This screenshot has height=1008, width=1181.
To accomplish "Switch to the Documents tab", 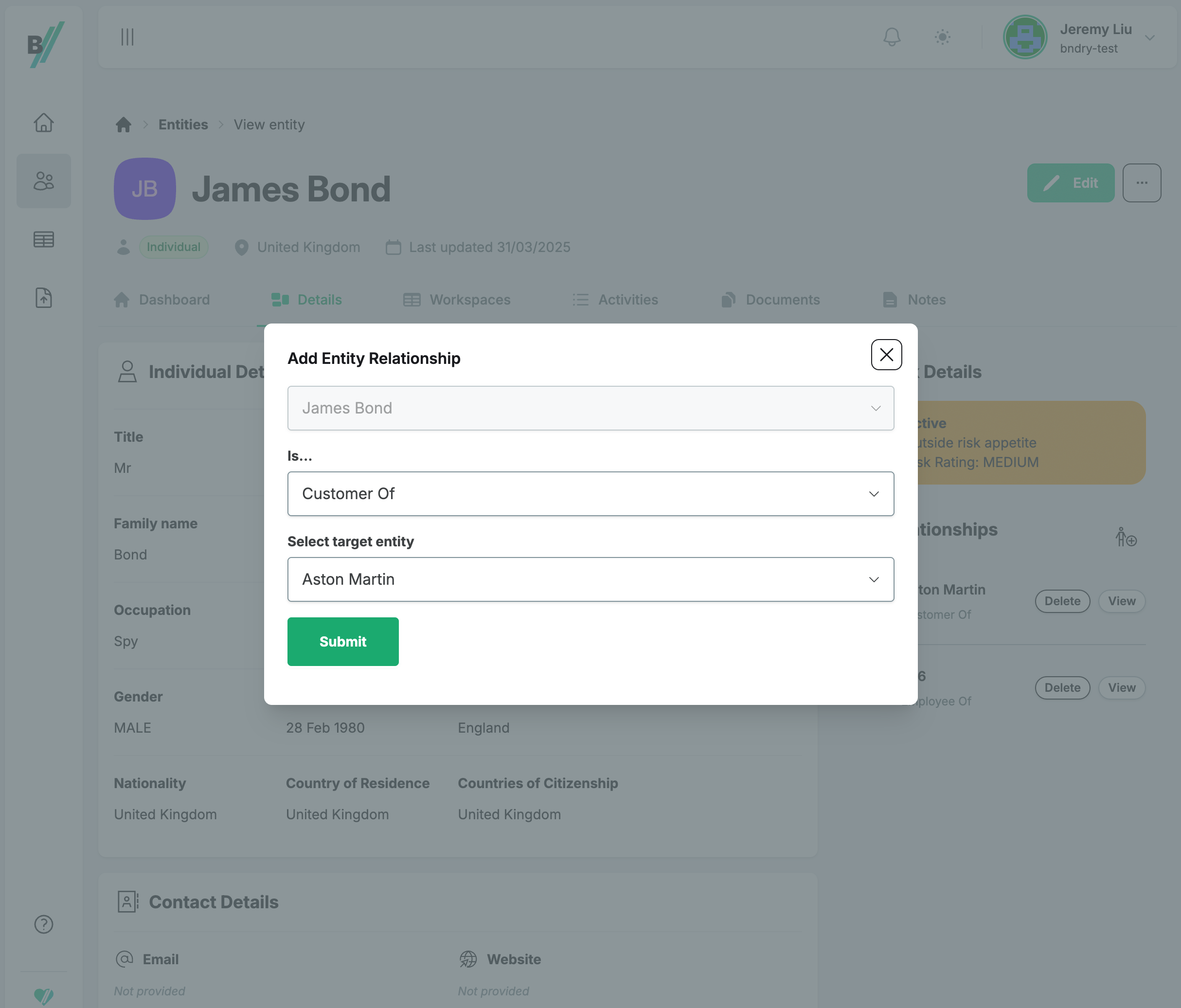I will tap(770, 300).
